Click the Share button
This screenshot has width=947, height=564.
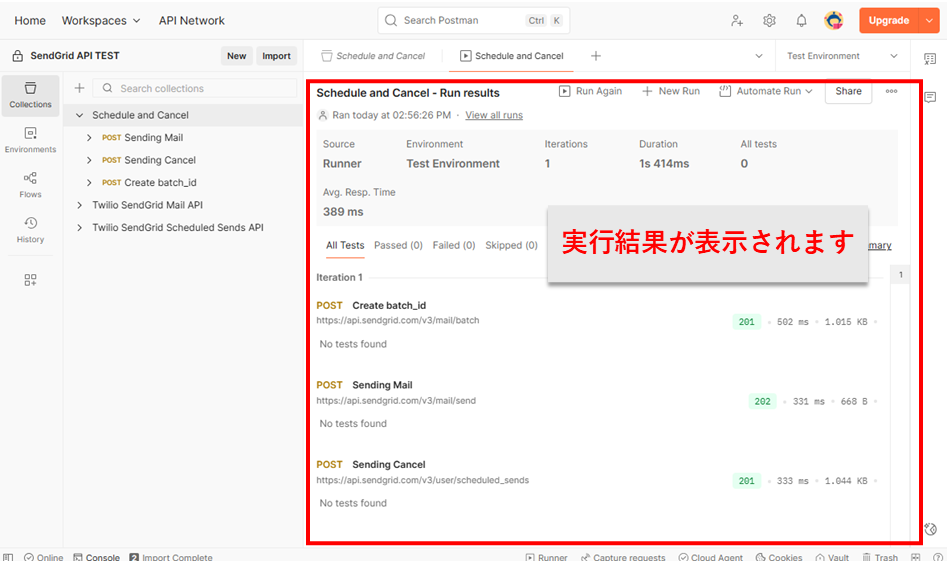(x=848, y=91)
